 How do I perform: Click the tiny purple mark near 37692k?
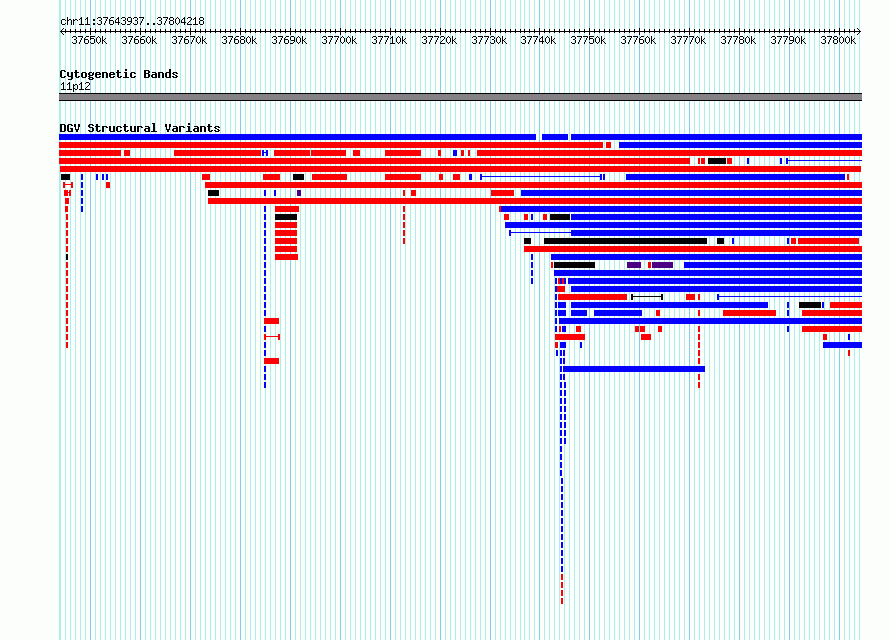299,193
